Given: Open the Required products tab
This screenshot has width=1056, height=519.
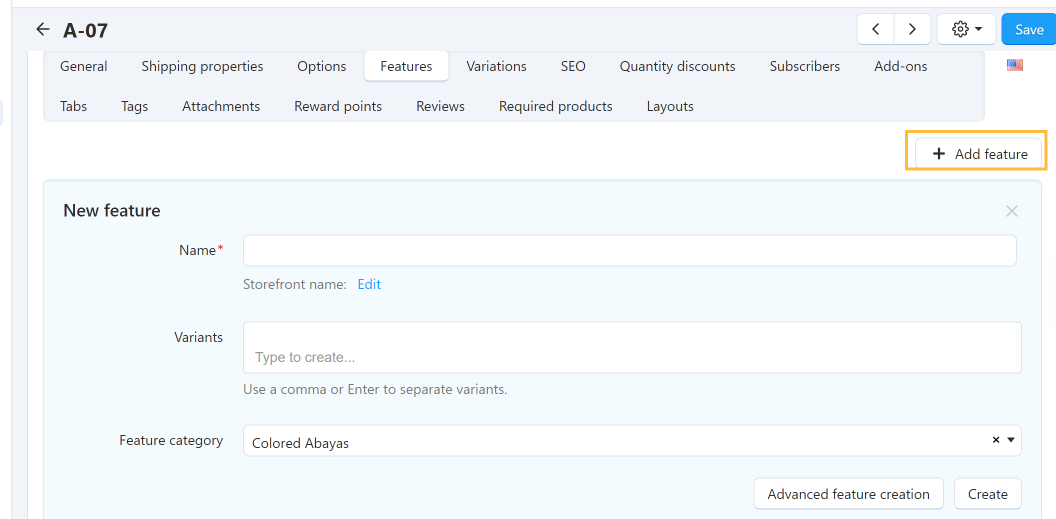Looking at the screenshot, I should tap(556, 106).
